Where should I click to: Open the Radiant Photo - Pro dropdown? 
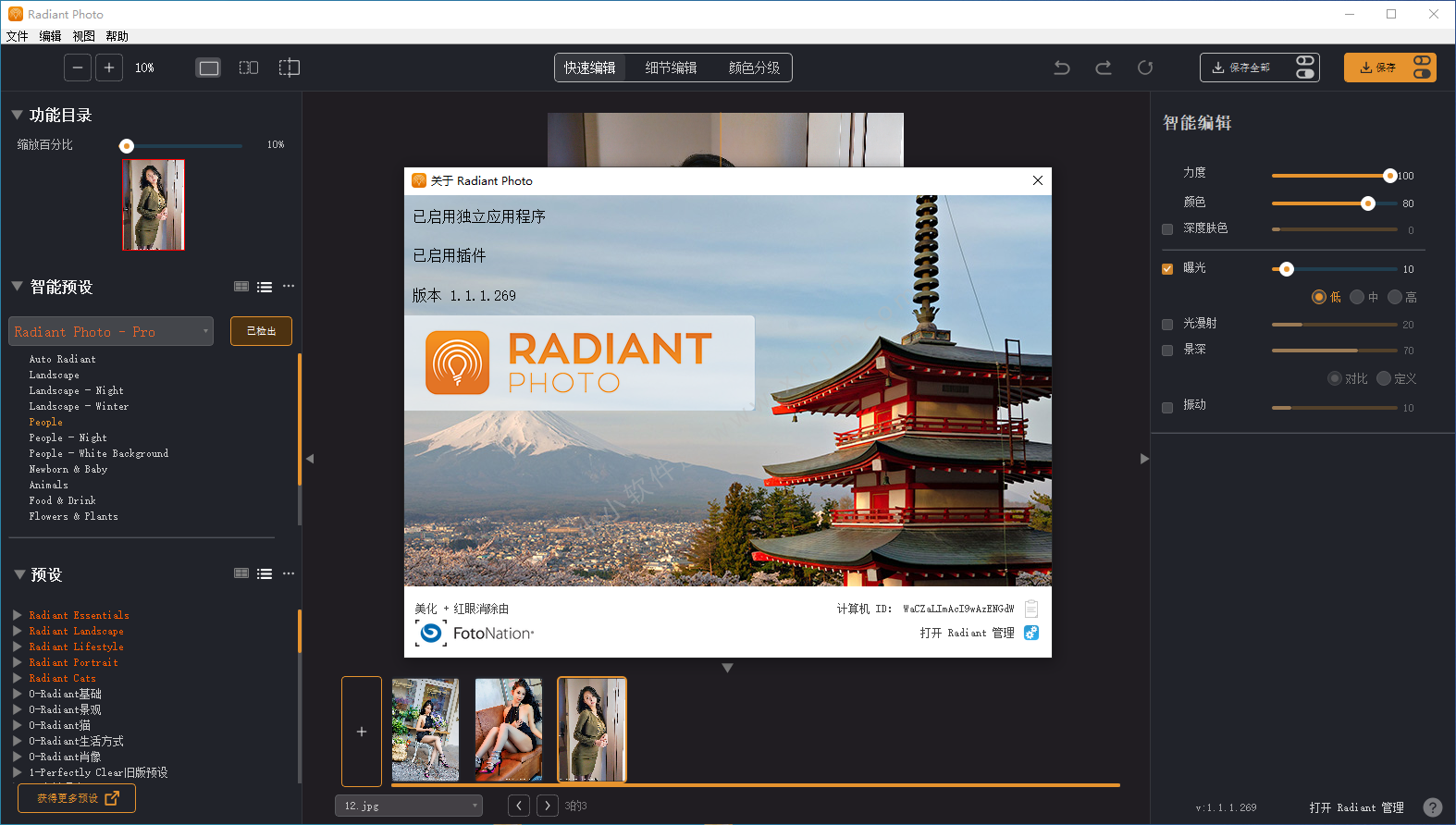[111, 331]
